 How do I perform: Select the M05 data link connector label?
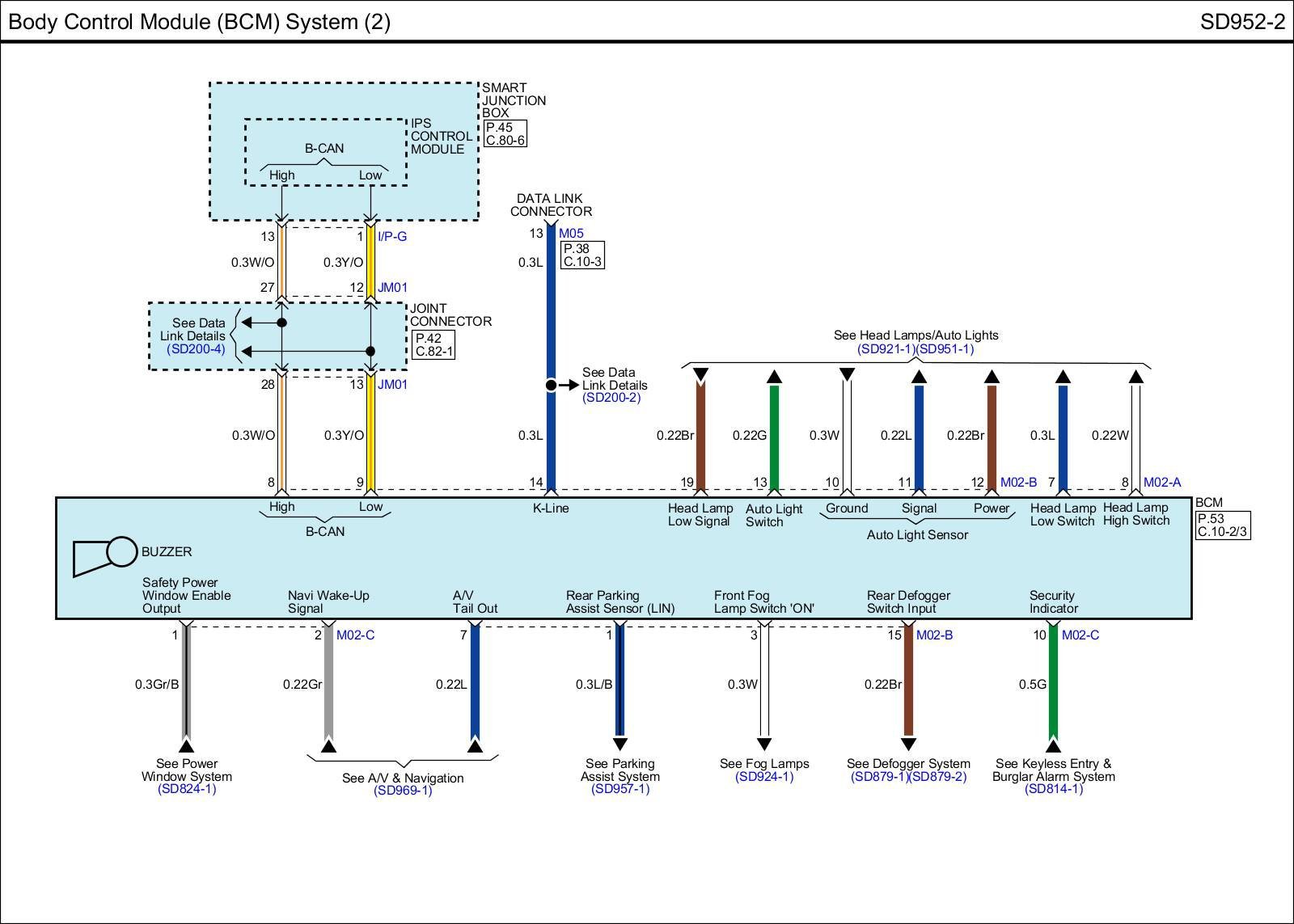571,234
